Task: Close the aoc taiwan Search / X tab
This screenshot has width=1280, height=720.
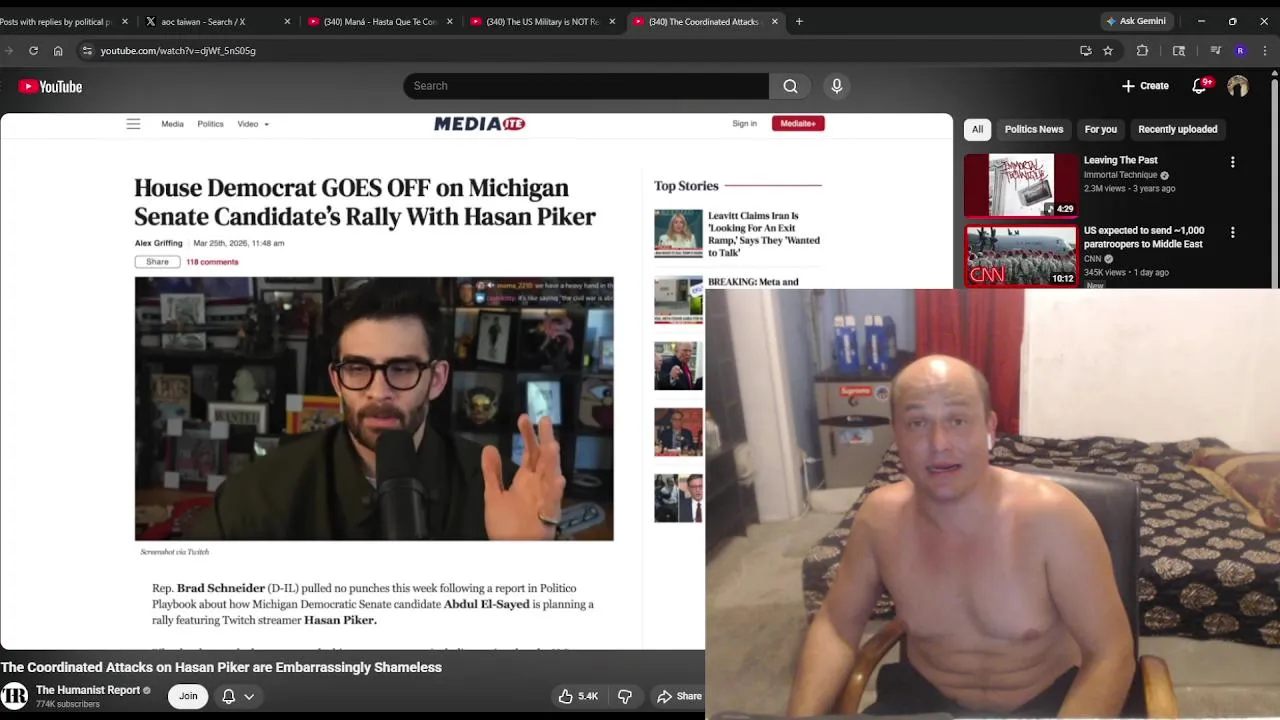Action: (x=287, y=21)
